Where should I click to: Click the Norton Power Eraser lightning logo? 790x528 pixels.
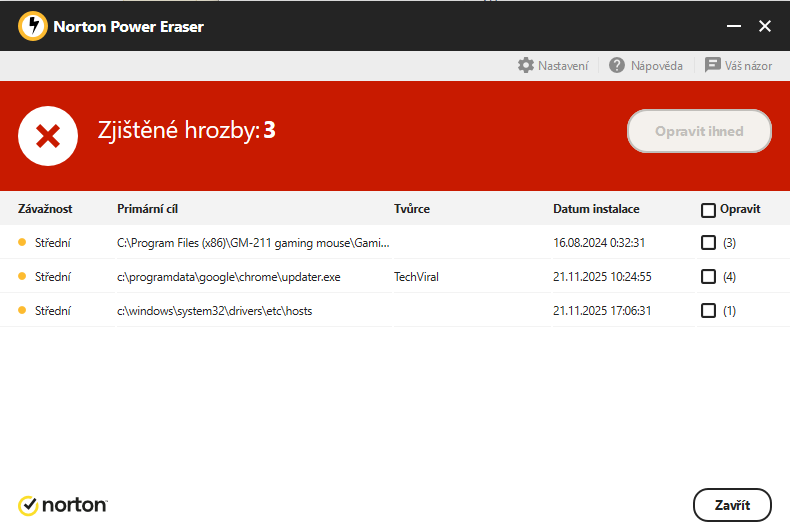tap(33, 26)
